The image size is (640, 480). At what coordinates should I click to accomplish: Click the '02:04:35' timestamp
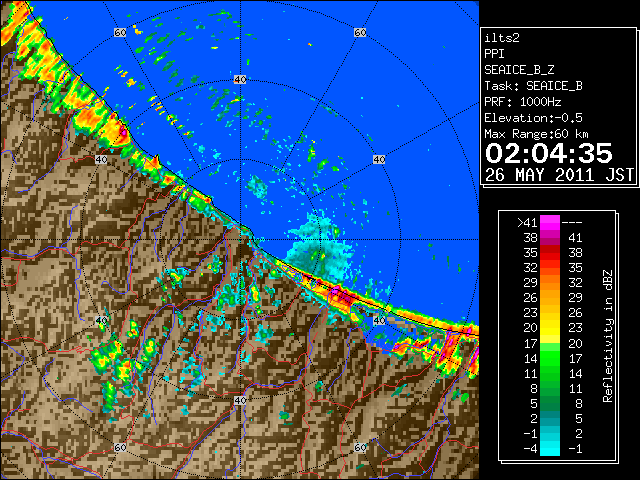coord(549,153)
